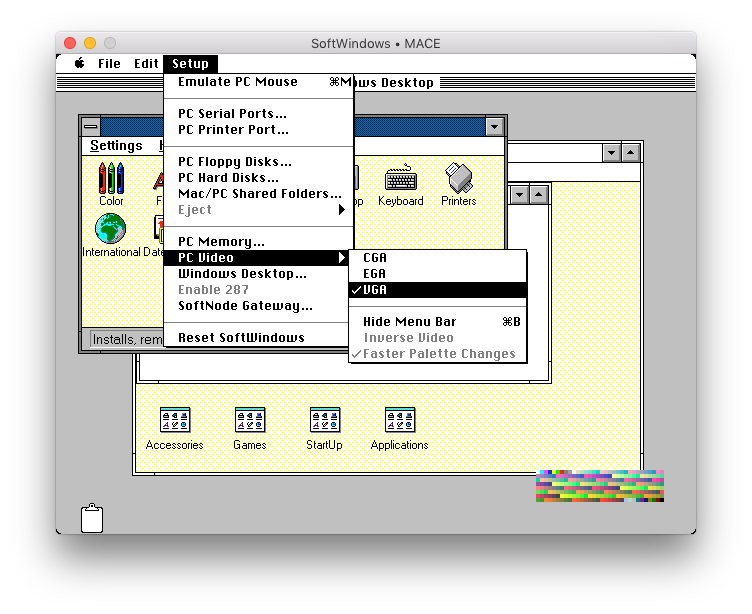The image size is (752, 614).
Task: Open the Apple menu icon
Action: 80,63
